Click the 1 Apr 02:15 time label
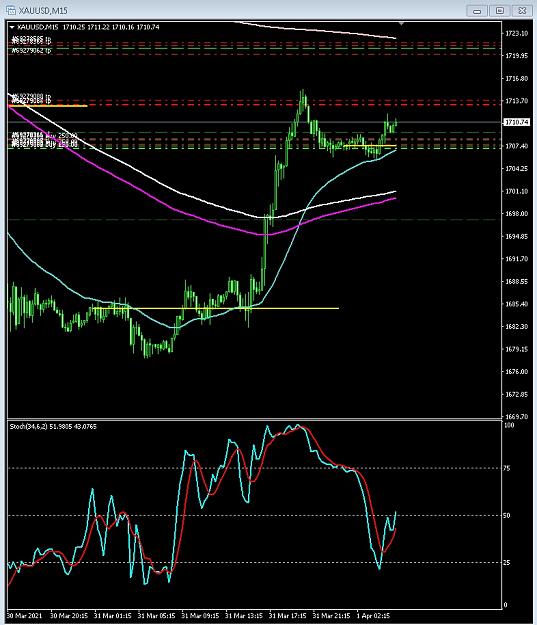 tap(373, 616)
